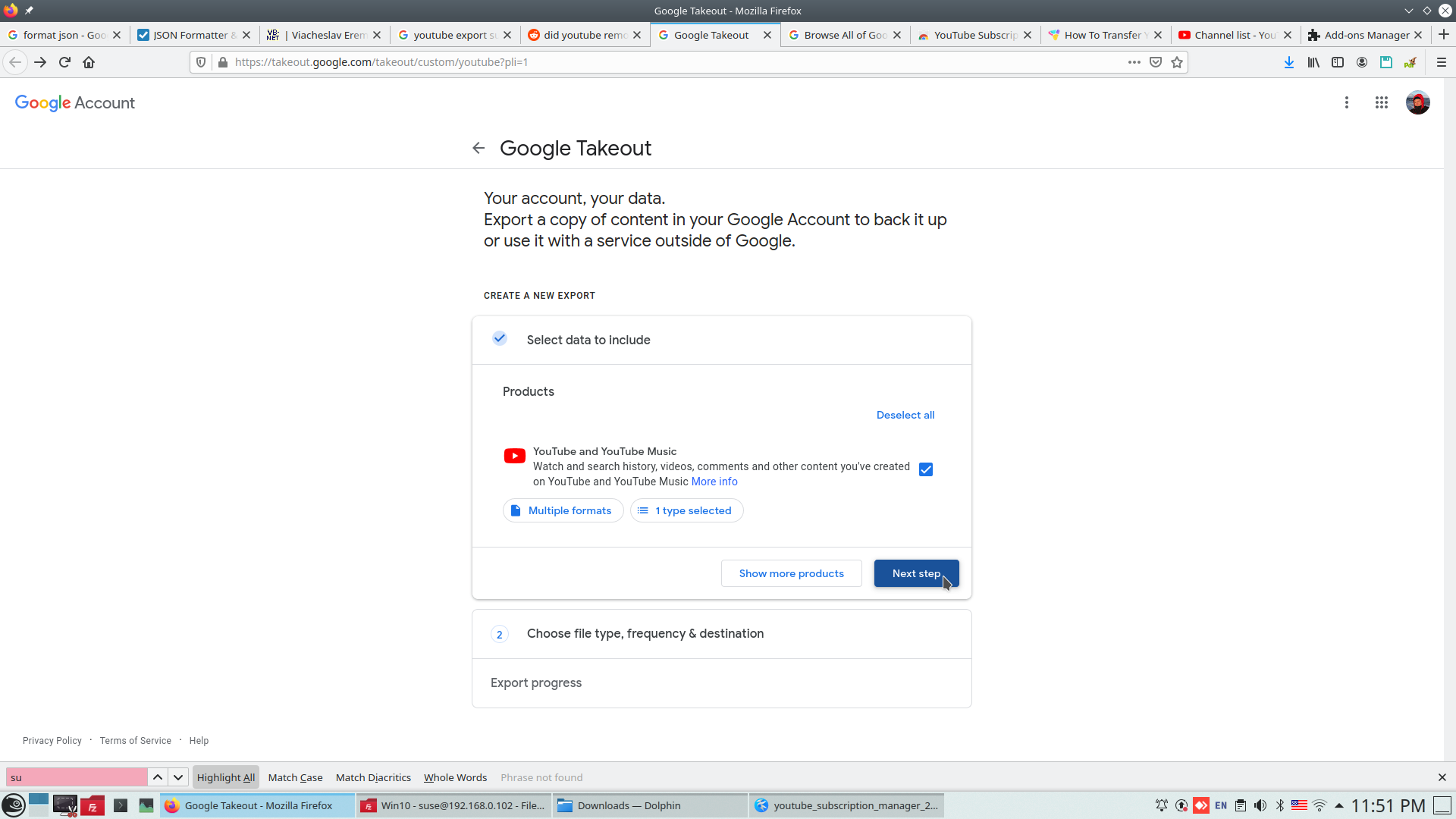
Task: Open the Multiple formats options
Action: [563, 510]
